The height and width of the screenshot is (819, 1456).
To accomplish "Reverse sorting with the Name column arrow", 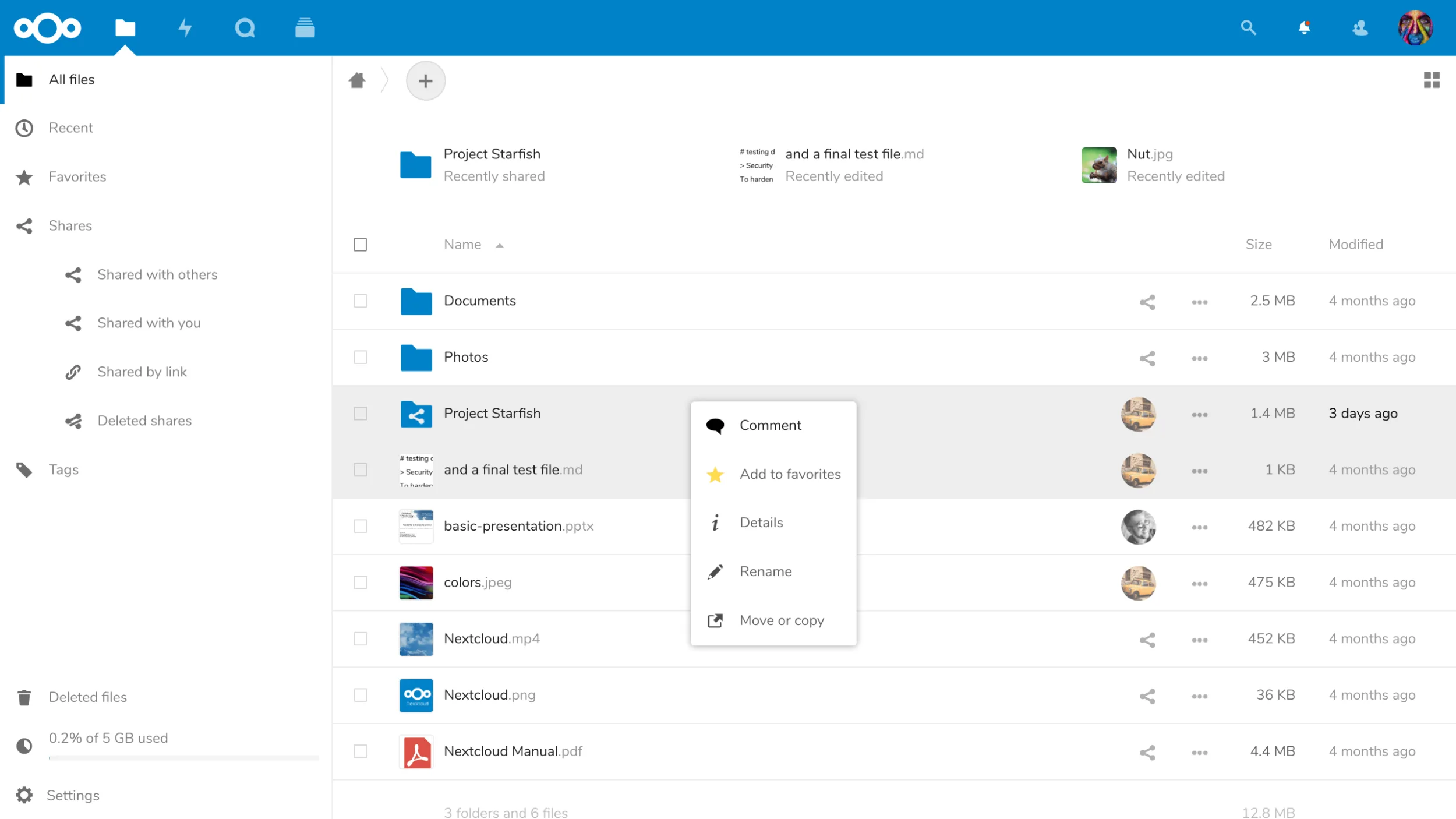I will tap(500, 245).
